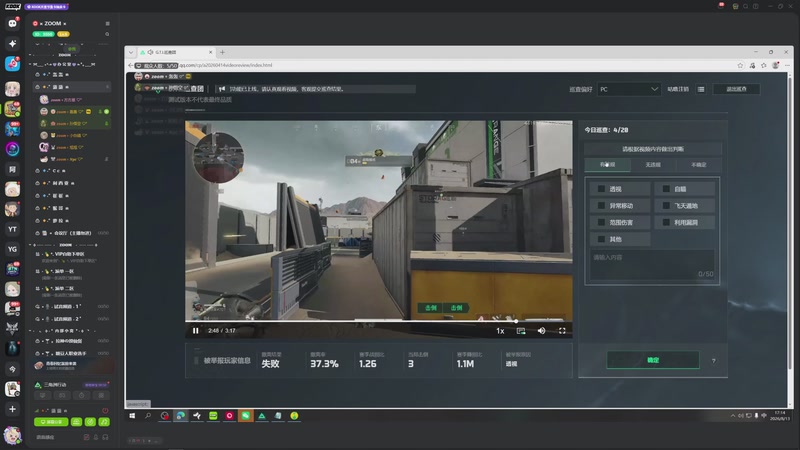The height and width of the screenshot is (450, 800).
Task: Change playback speed 1x
Action: tap(500, 331)
